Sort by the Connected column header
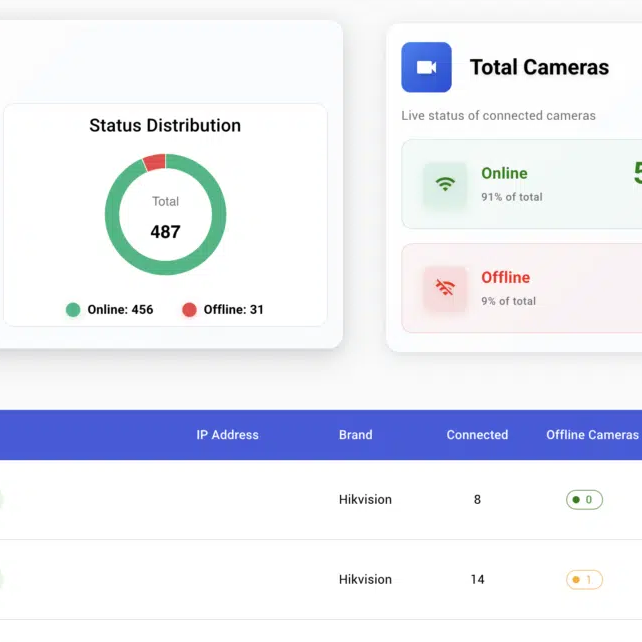This screenshot has width=642, height=642. click(x=477, y=435)
